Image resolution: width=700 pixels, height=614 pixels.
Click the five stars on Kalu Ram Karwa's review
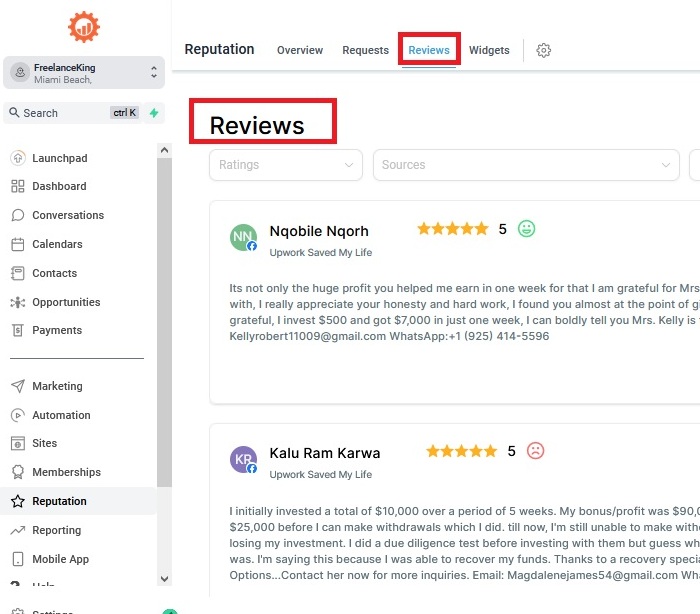point(462,451)
